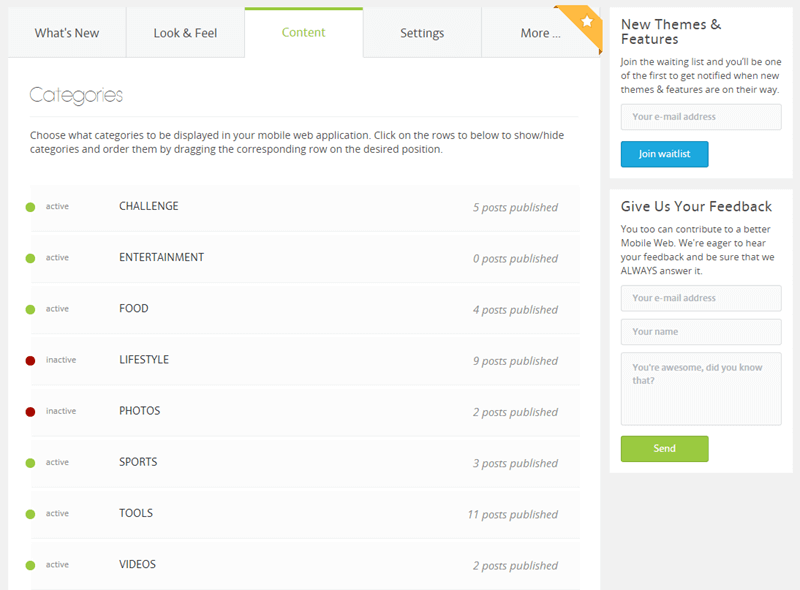
Task: Toggle the green status dot for CHALLENGE
Action: [30, 207]
